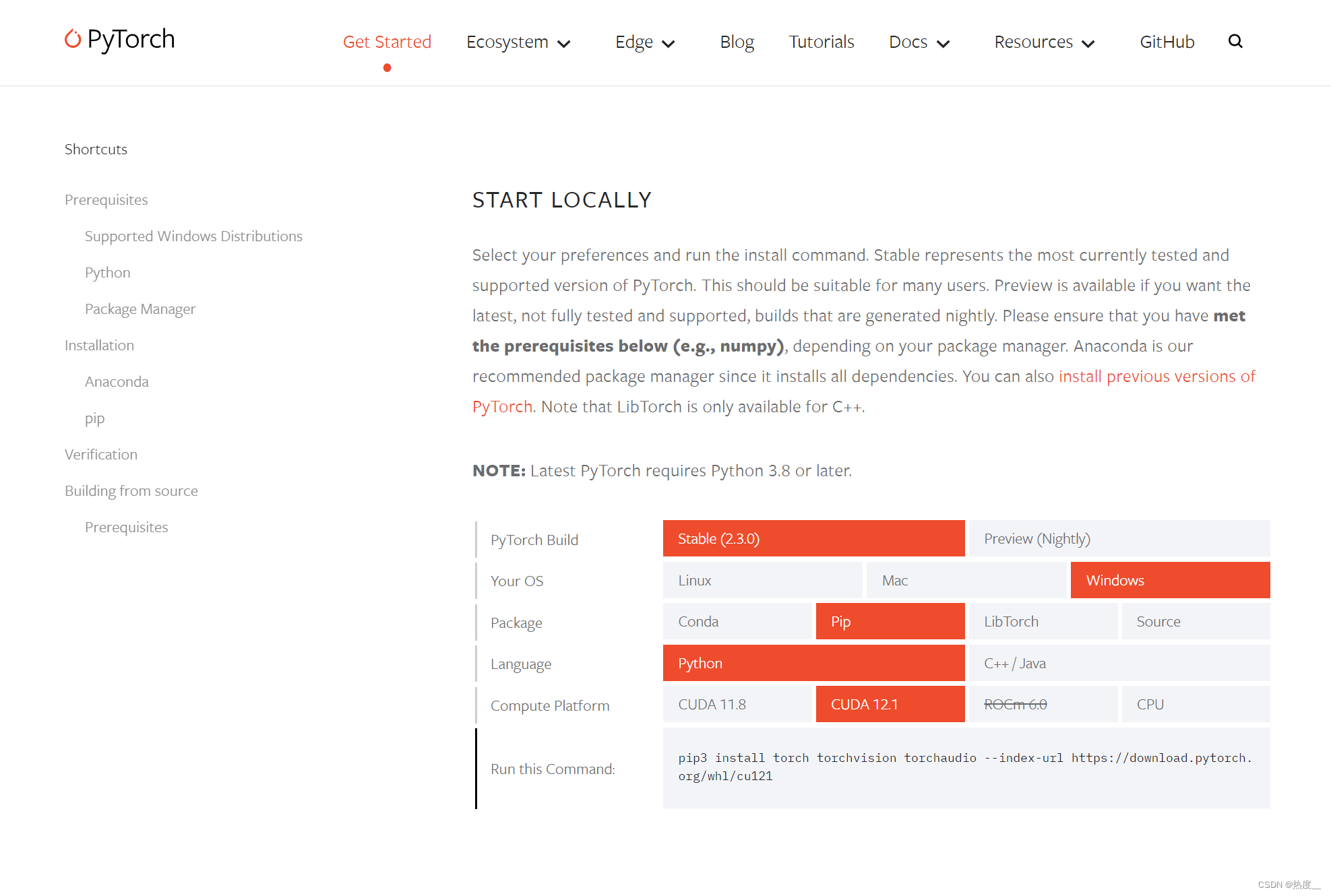Open the site search magnifier icon

click(x=1235, y=42)
